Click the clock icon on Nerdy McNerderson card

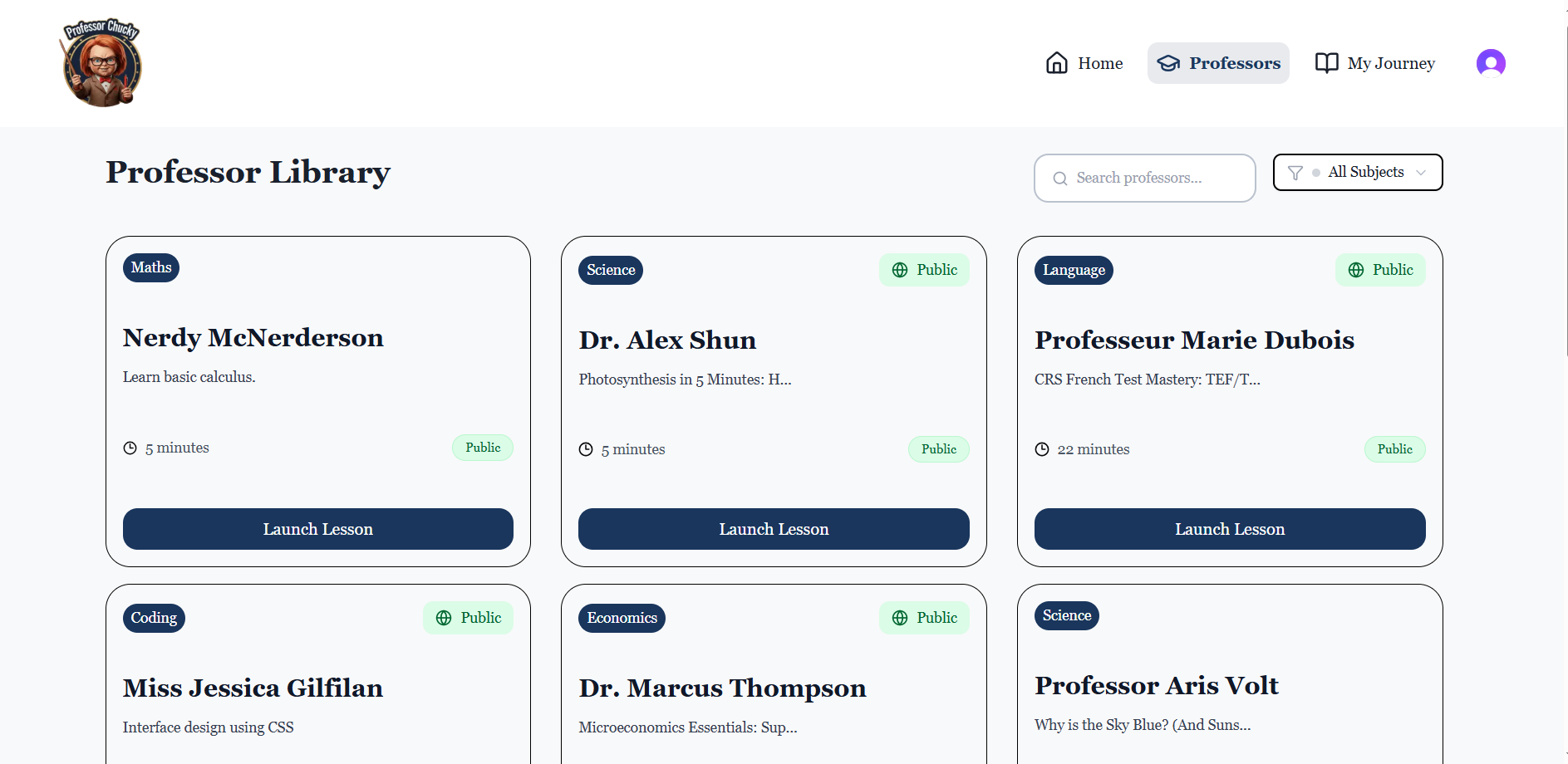[x=130, y=448]
